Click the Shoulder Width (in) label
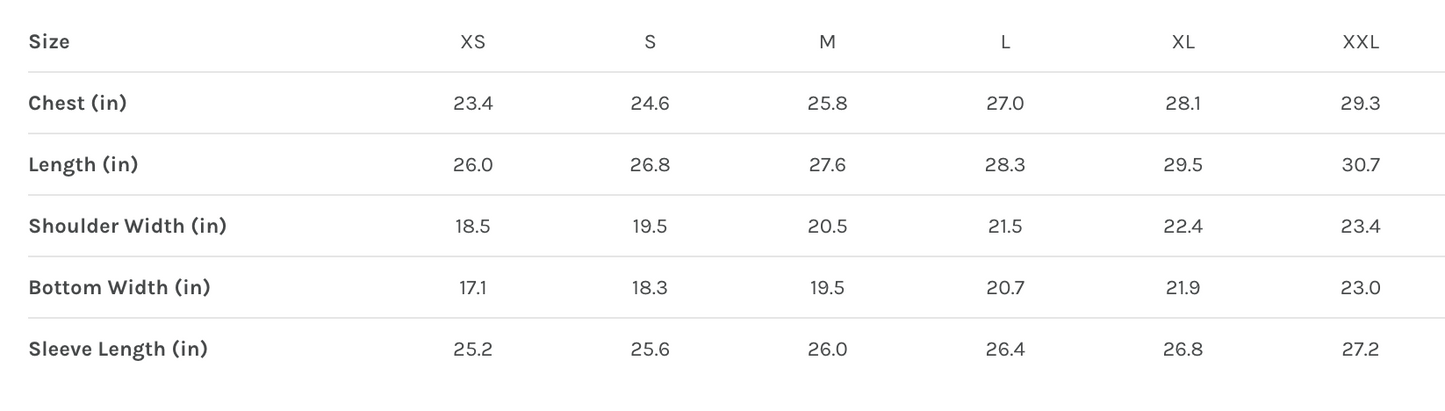1445x411 pixels. click(x=127, y=226)
